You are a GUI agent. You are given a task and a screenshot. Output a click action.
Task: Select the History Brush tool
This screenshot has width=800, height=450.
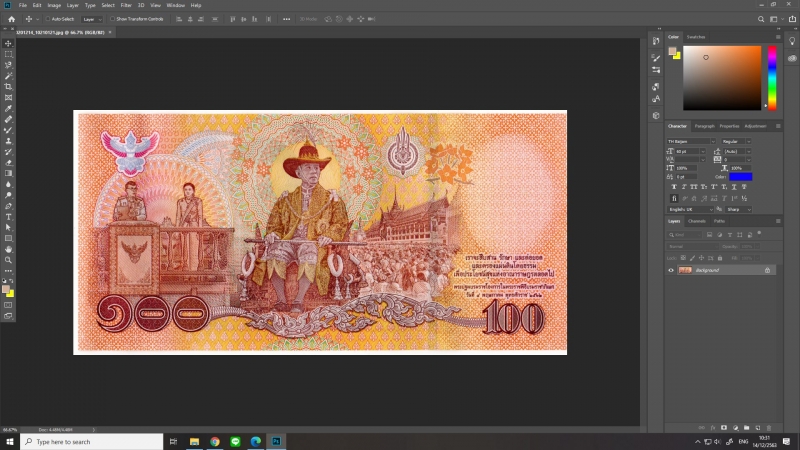[8, 152]
